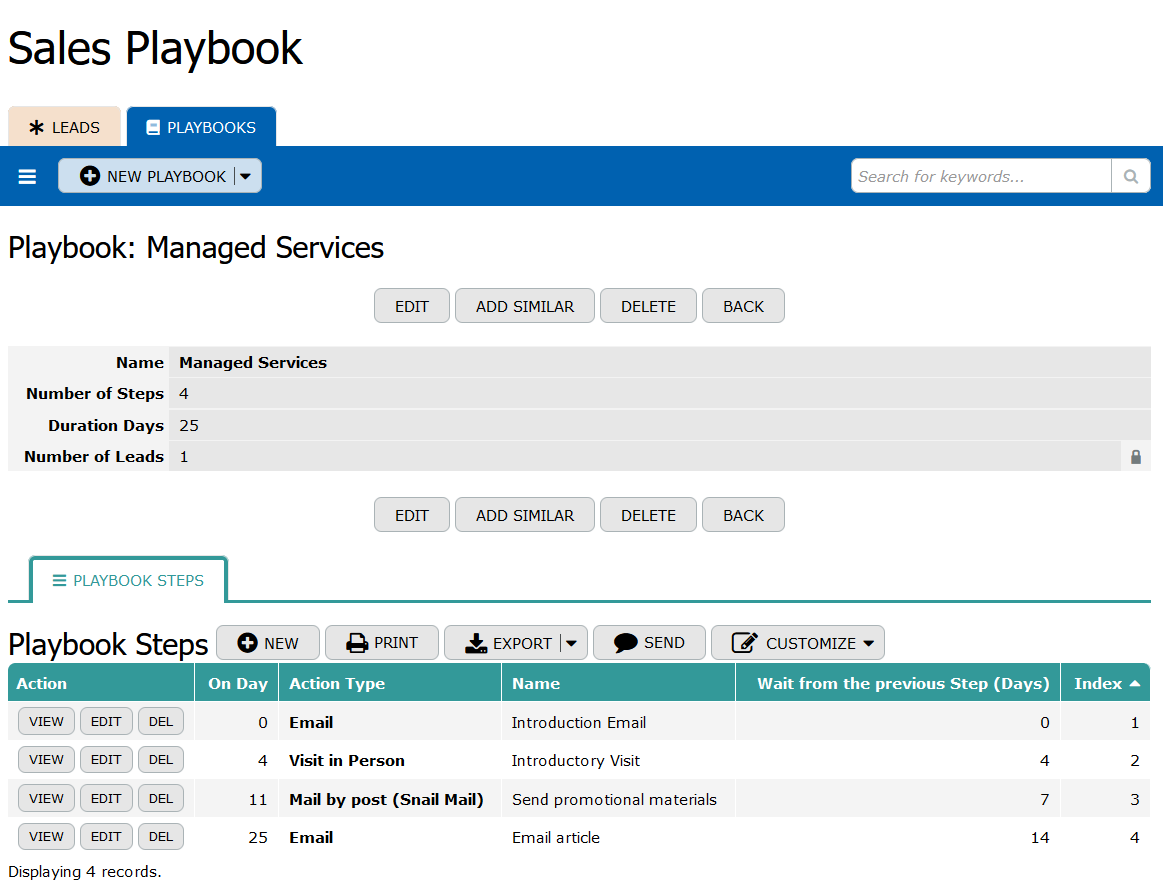Open the hamburger menu icon
Screen dimensions: 1163x885
point(27,177)
